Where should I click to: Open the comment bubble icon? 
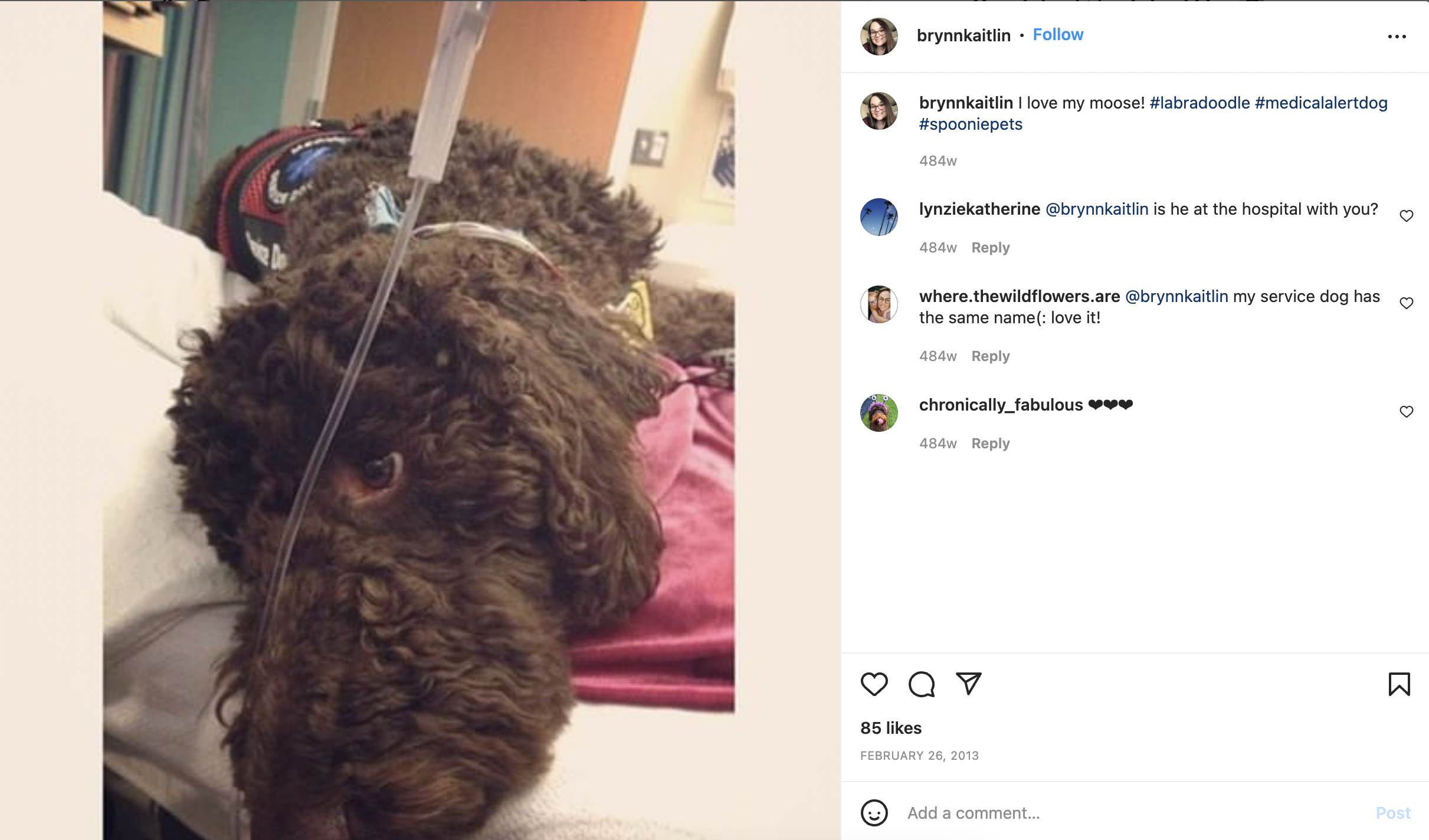tap(922, 684)
